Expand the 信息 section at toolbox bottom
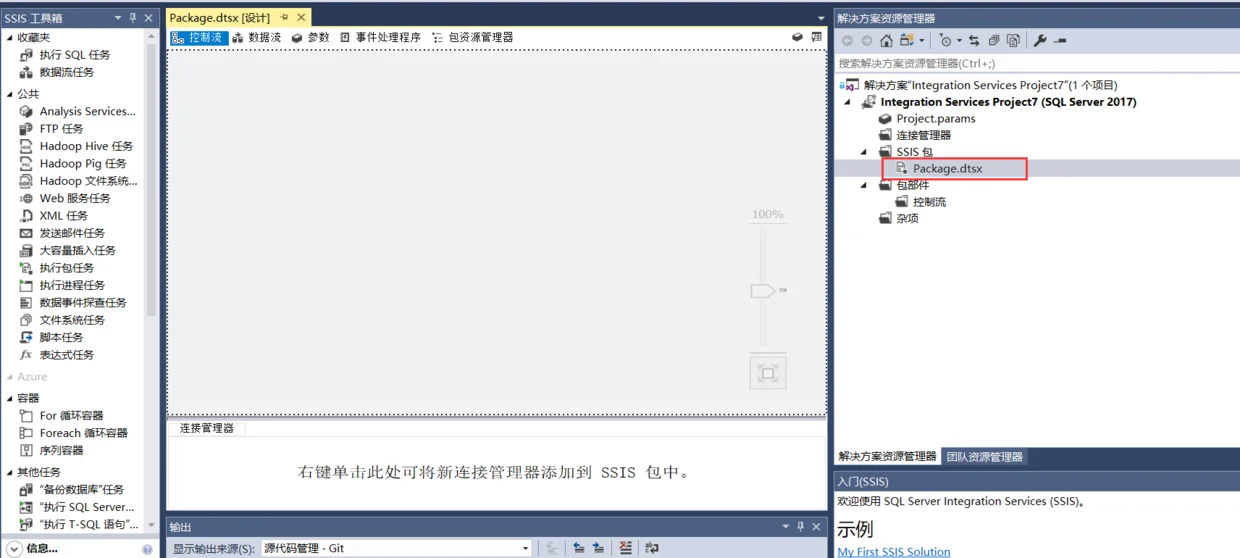The height and width of the screenshot is (558, 1240). coord(14,549)
